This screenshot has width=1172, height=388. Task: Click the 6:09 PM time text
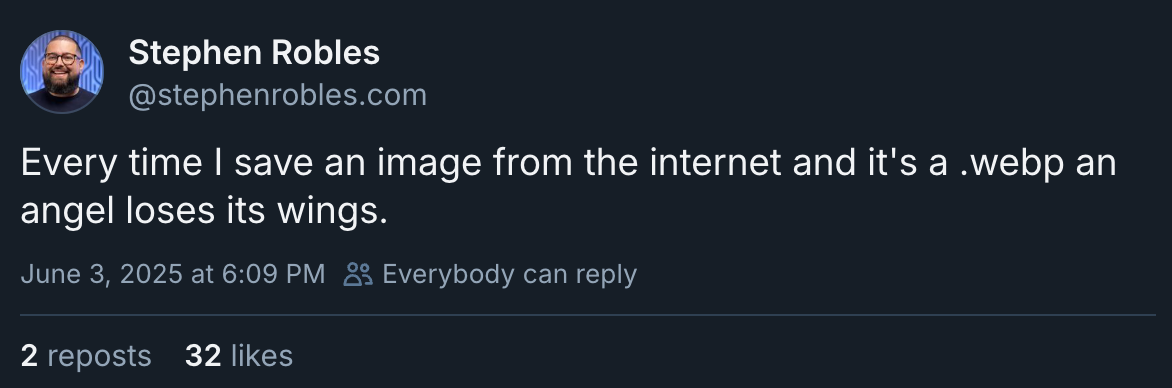(273, 274)
